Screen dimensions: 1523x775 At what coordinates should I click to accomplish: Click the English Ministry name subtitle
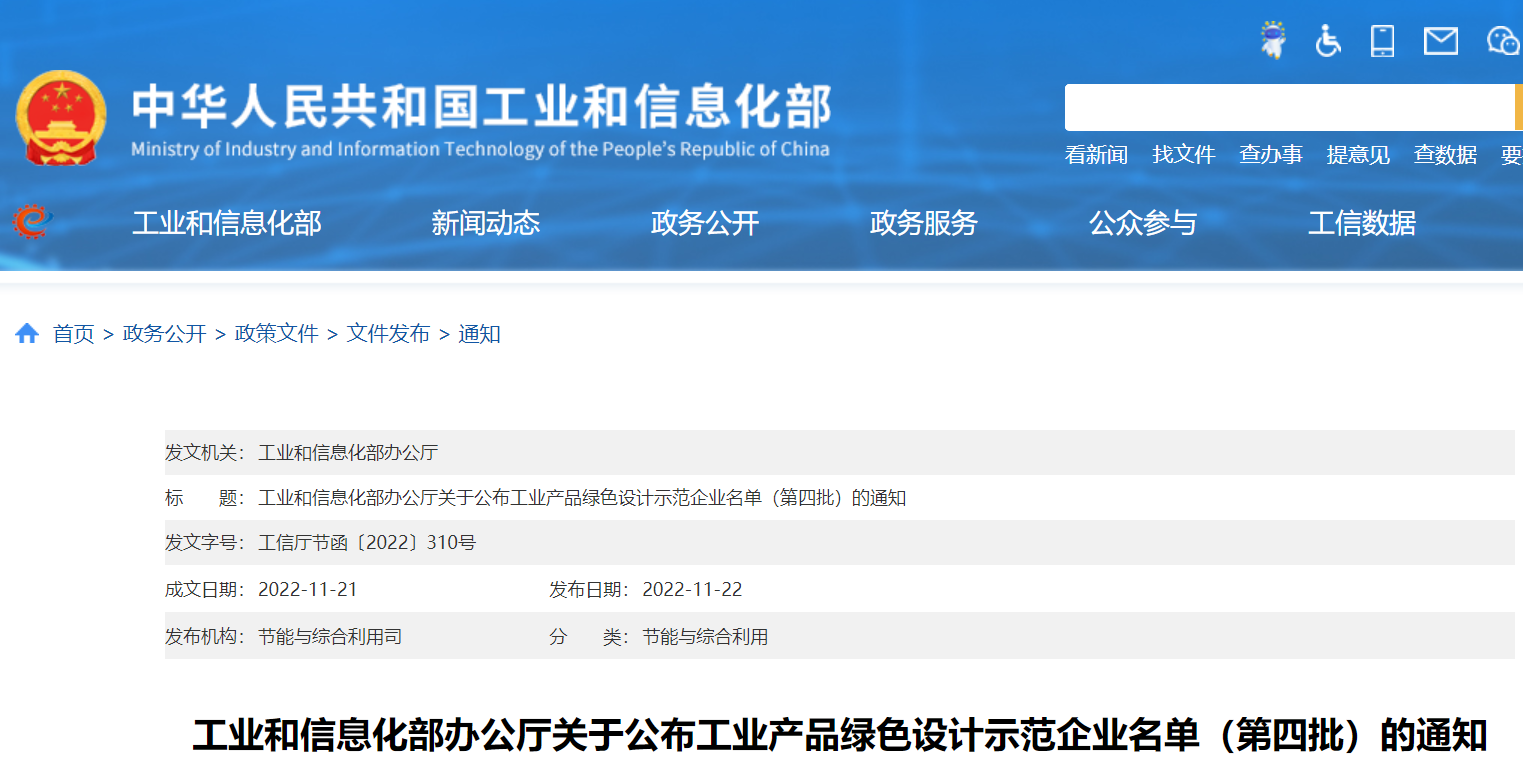pyautogui.click(x=480, y=149)
